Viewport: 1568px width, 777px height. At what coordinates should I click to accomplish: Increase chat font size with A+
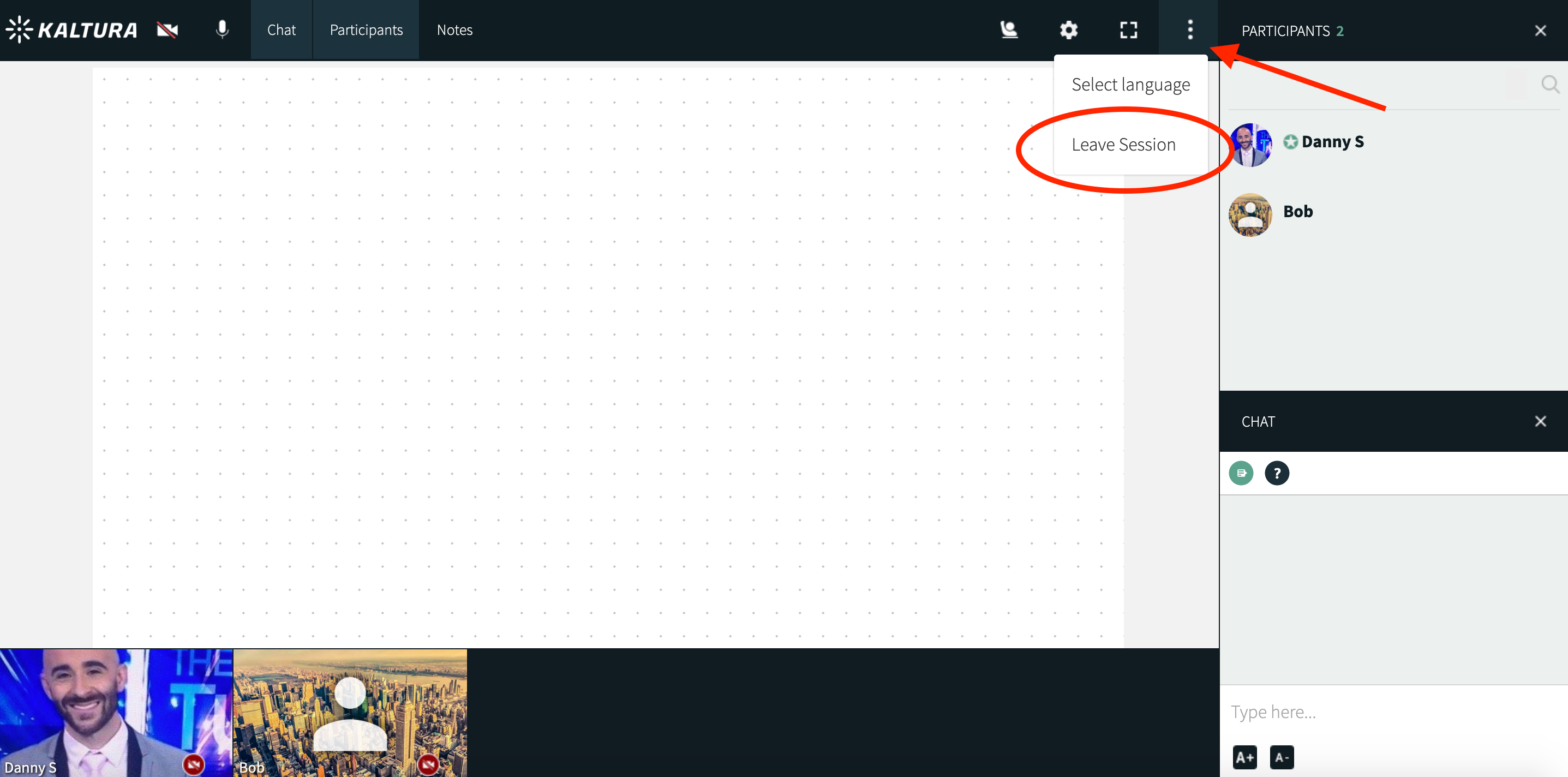click(x=1244, y=757)
